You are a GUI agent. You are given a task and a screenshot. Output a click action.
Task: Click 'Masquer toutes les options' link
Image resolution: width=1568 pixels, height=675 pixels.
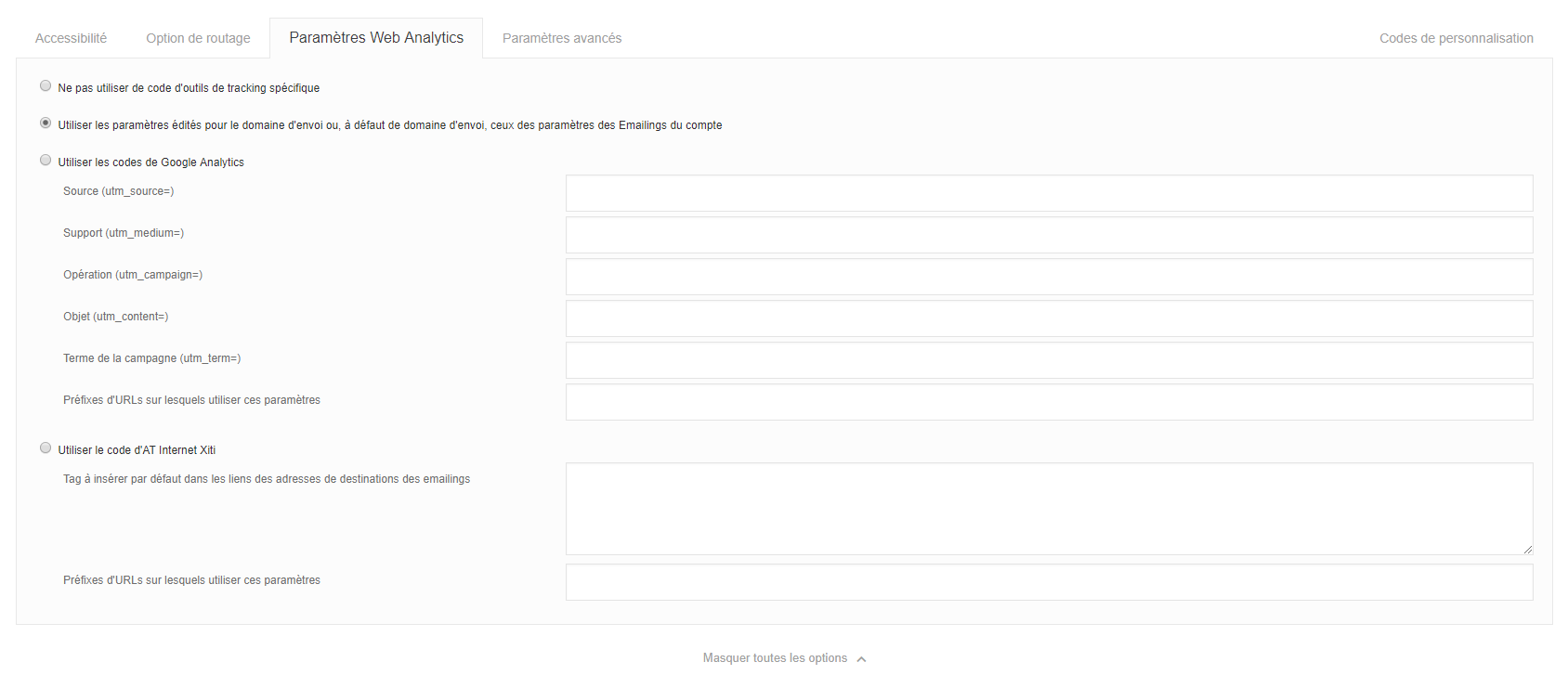(775, 658)
